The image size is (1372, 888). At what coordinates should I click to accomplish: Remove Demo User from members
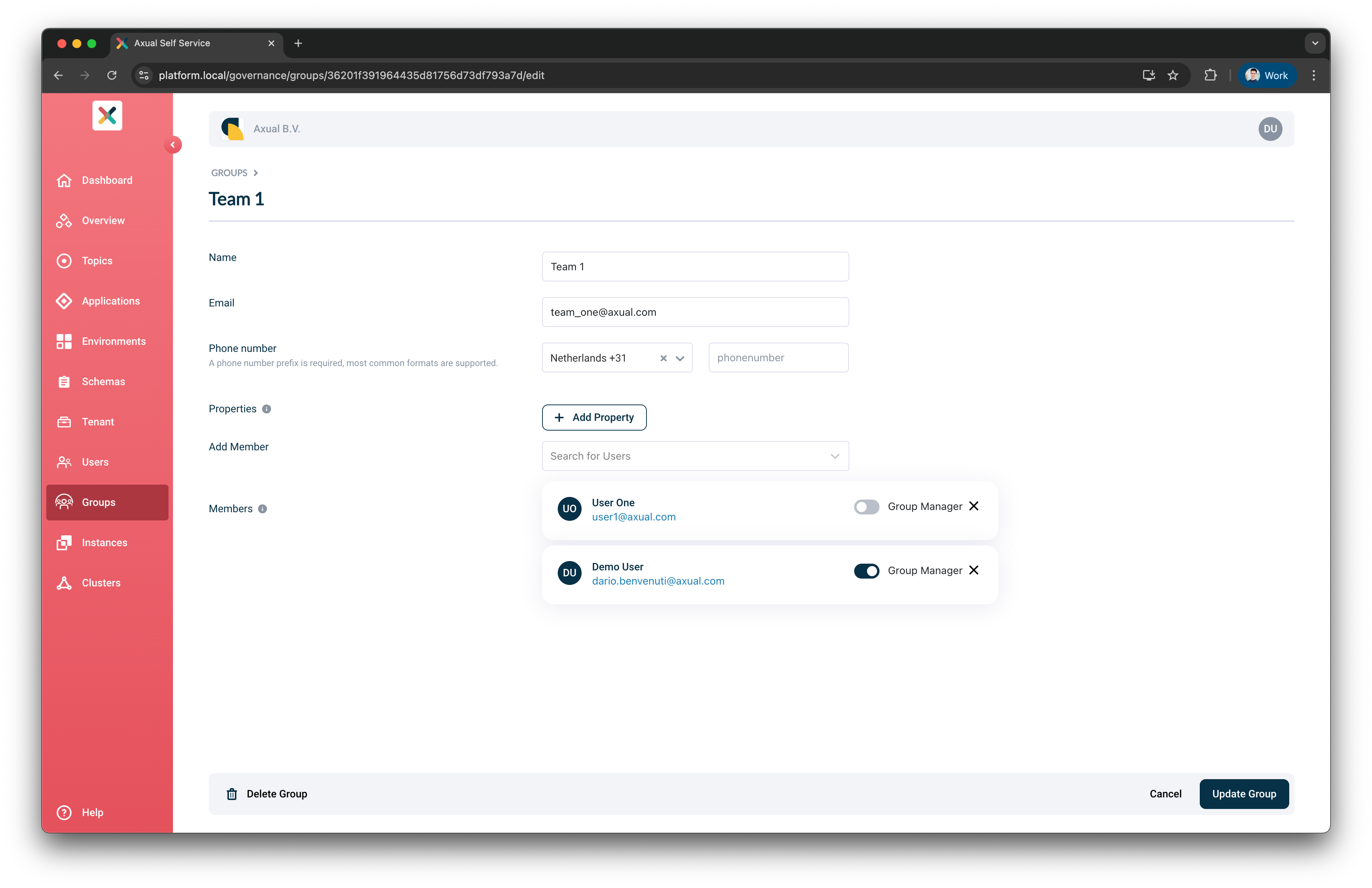974,570
